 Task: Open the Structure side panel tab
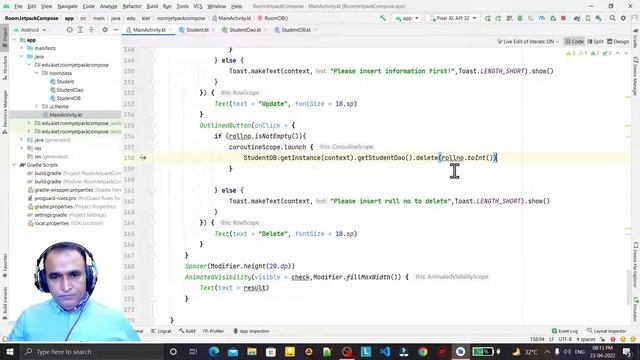pos(5,68)
